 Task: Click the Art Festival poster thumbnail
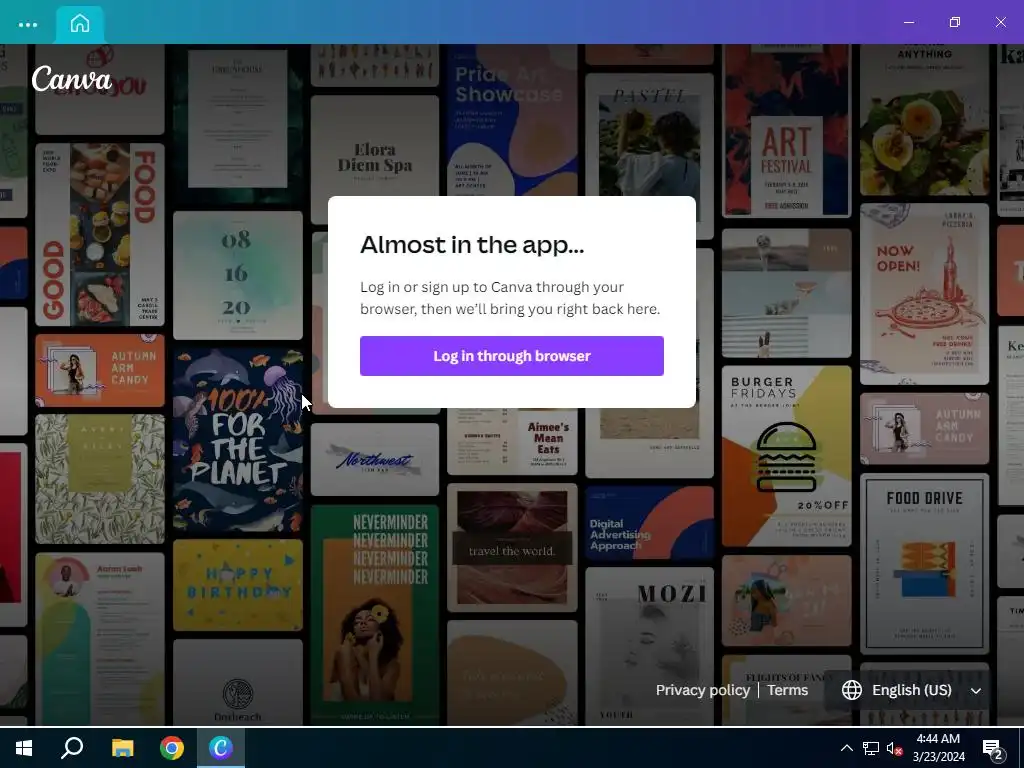pos(786,131)
